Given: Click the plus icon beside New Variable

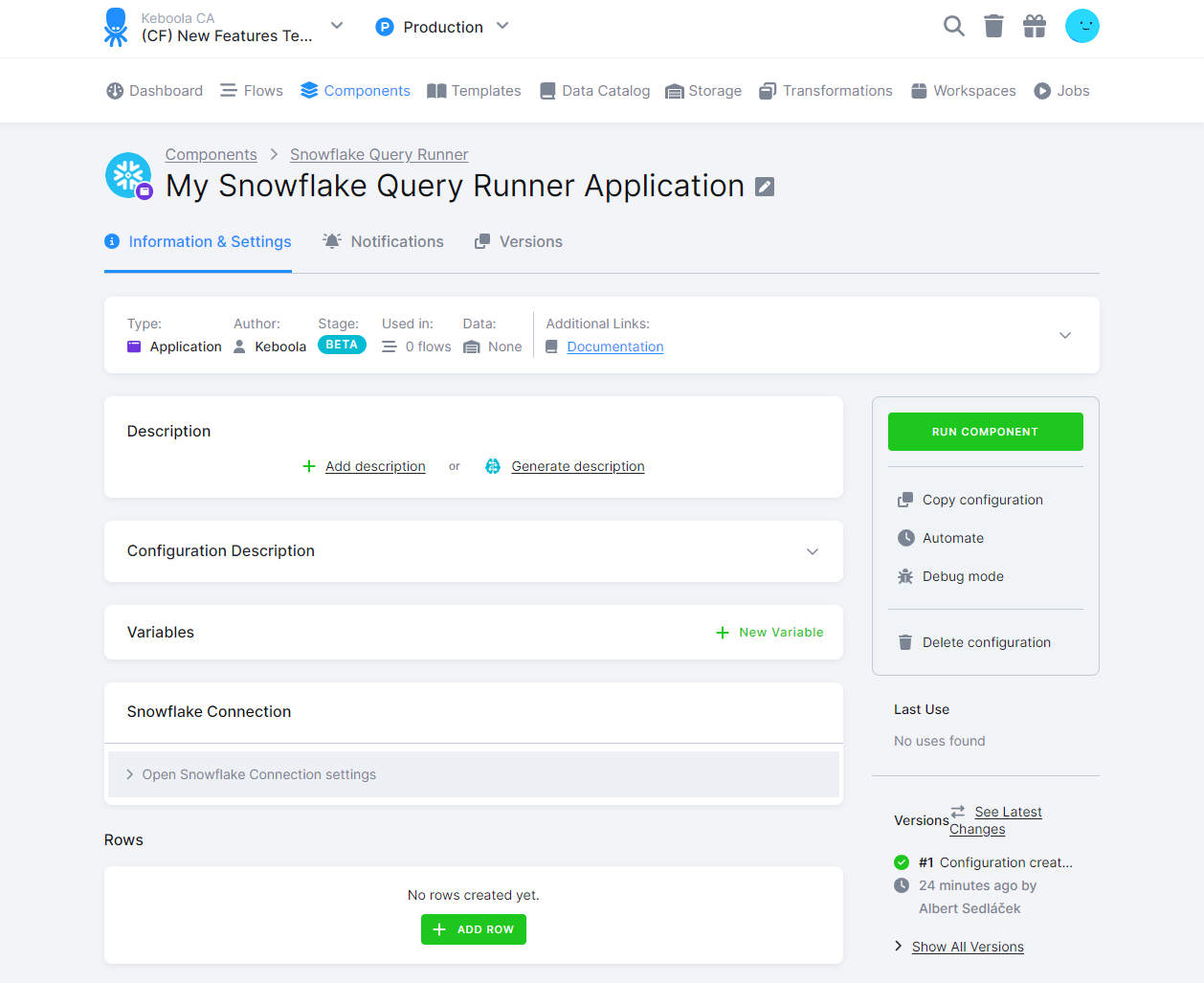Looking at the screenshot, I should coord(723,633).
